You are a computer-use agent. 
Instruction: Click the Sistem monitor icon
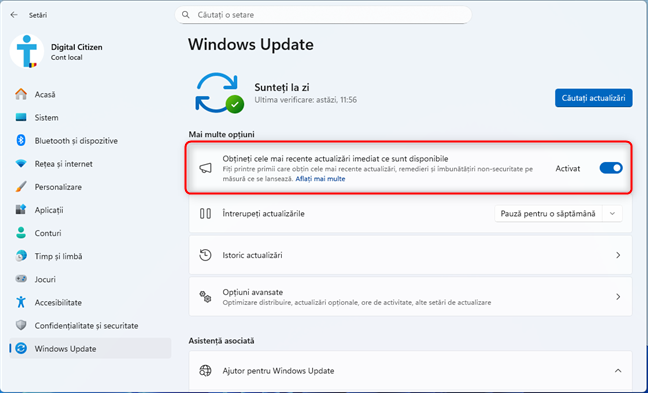tap(21, 117)
